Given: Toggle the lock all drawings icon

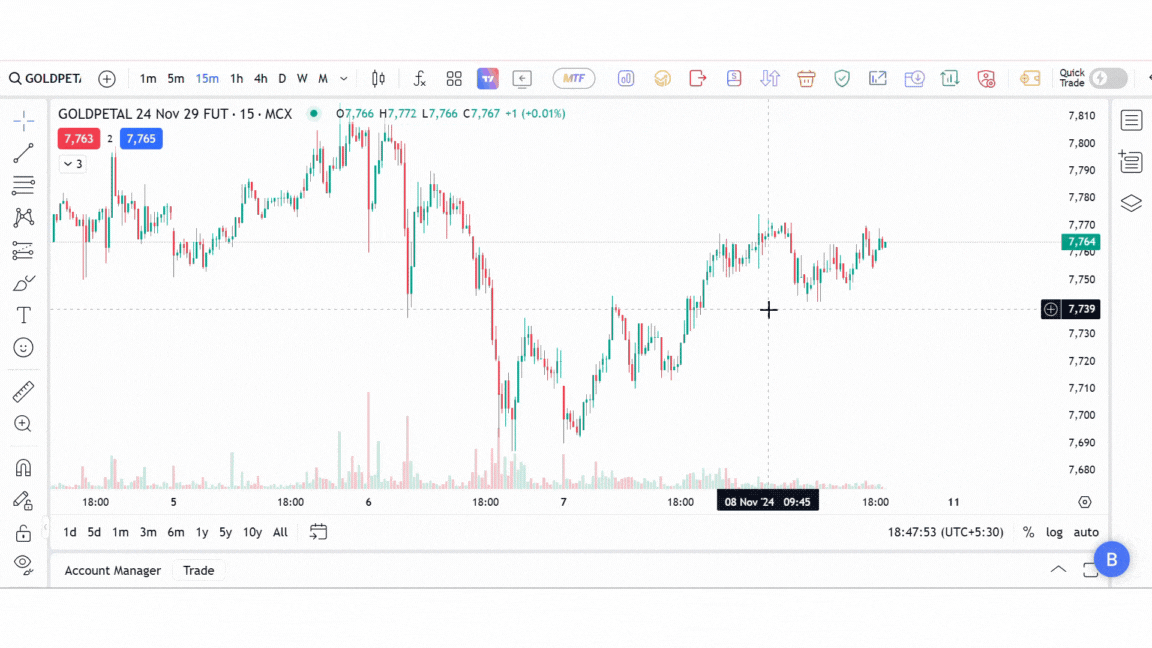Looking at the screenshot, I should coord(23,533).
